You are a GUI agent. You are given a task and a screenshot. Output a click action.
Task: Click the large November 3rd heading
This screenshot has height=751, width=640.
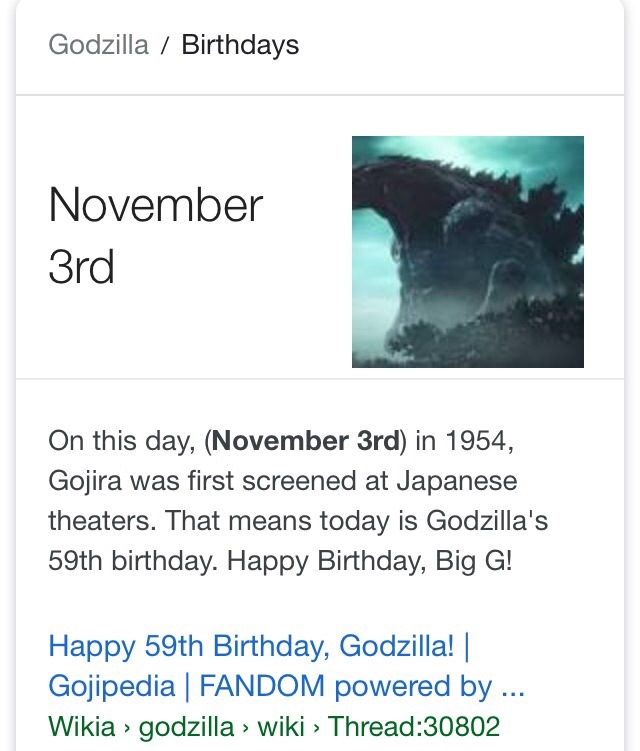(x=156, y=235)
